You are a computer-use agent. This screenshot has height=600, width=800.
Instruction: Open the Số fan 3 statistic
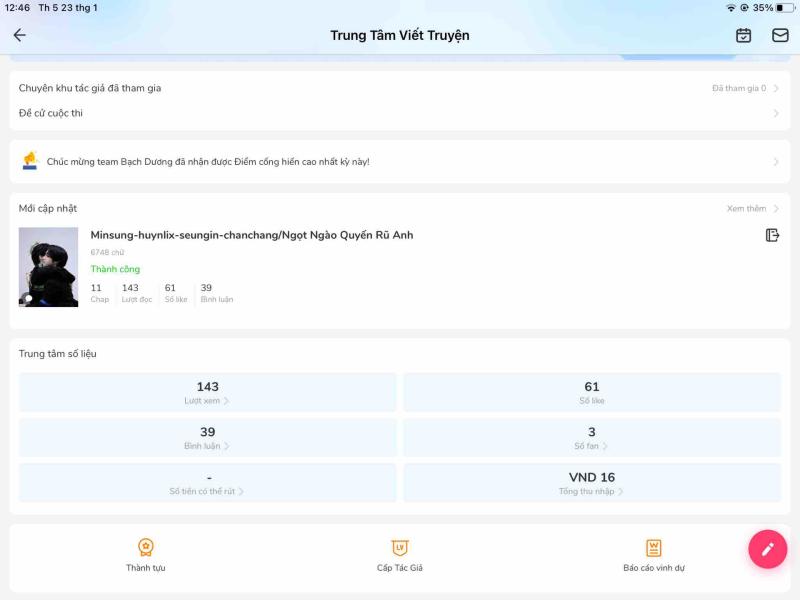click(592, 438)
